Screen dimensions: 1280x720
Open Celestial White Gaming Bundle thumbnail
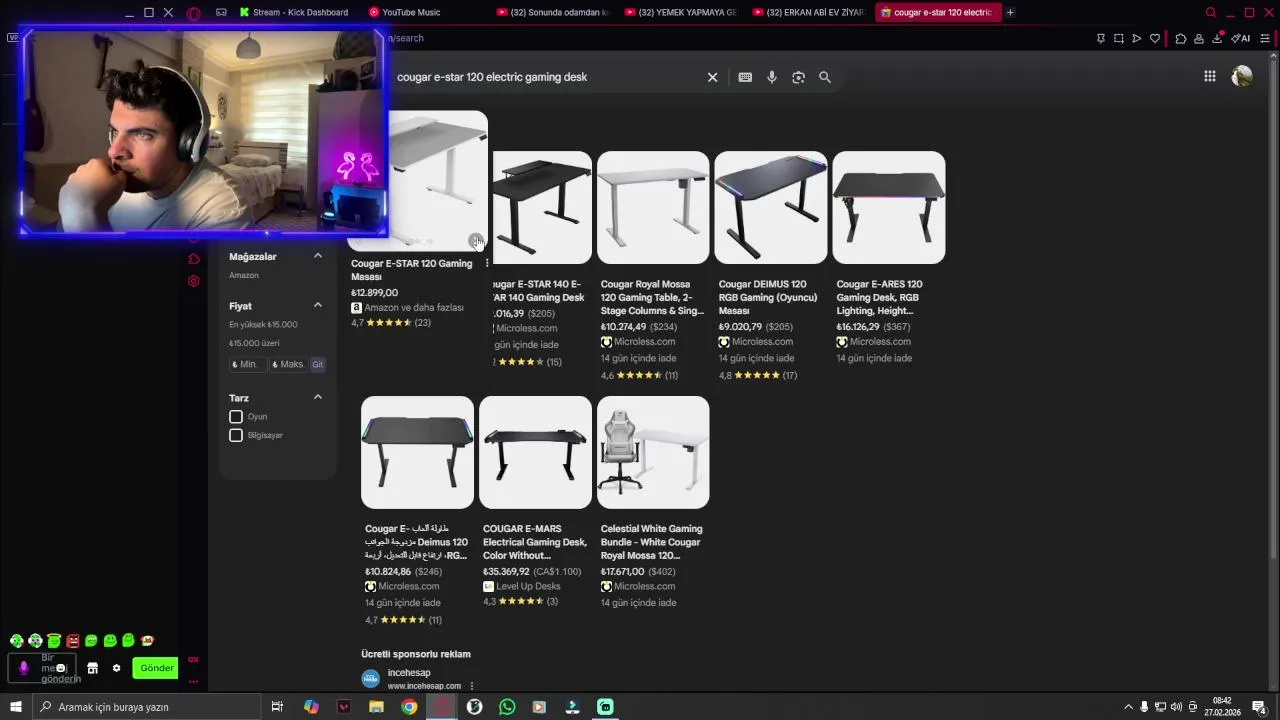click(x=653, y=452)
